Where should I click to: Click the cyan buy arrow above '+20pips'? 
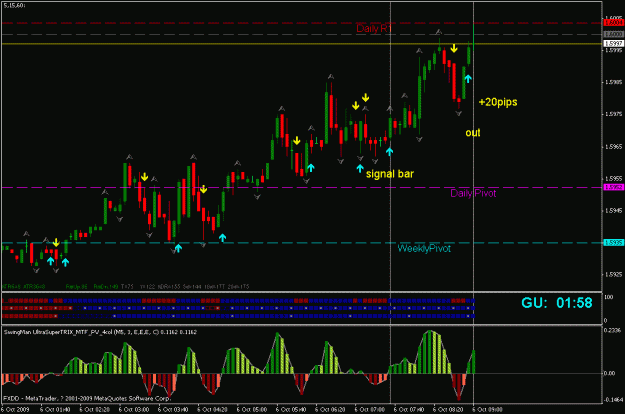tap(468, 78)
